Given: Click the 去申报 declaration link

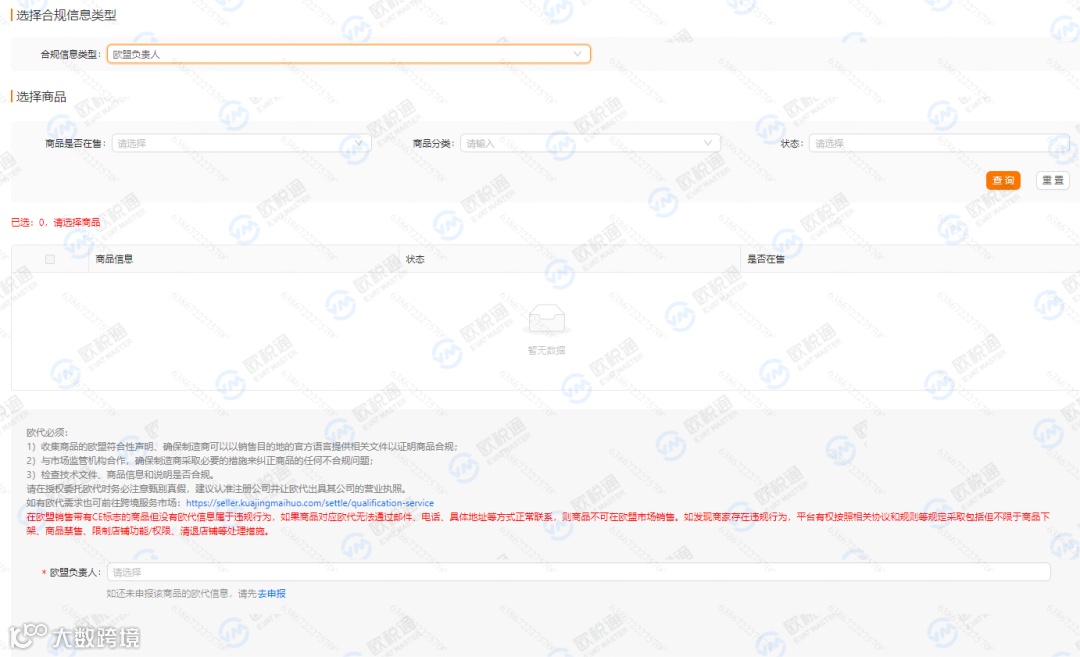Looking at the screenshot, I should pos(269,592).
